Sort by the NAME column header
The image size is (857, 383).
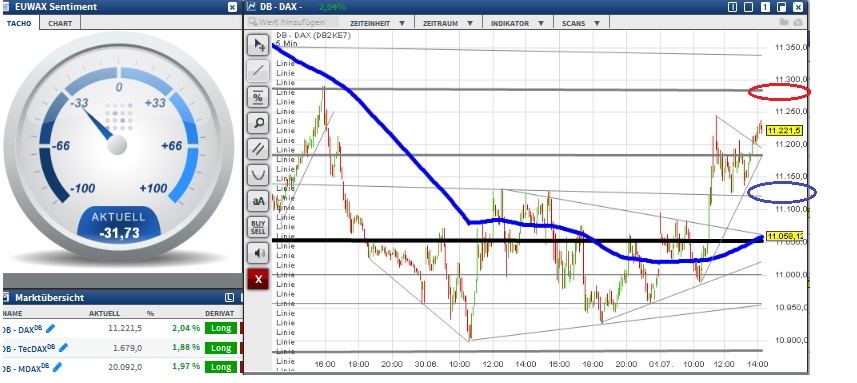pyautogui.click(x=12, y=314)
